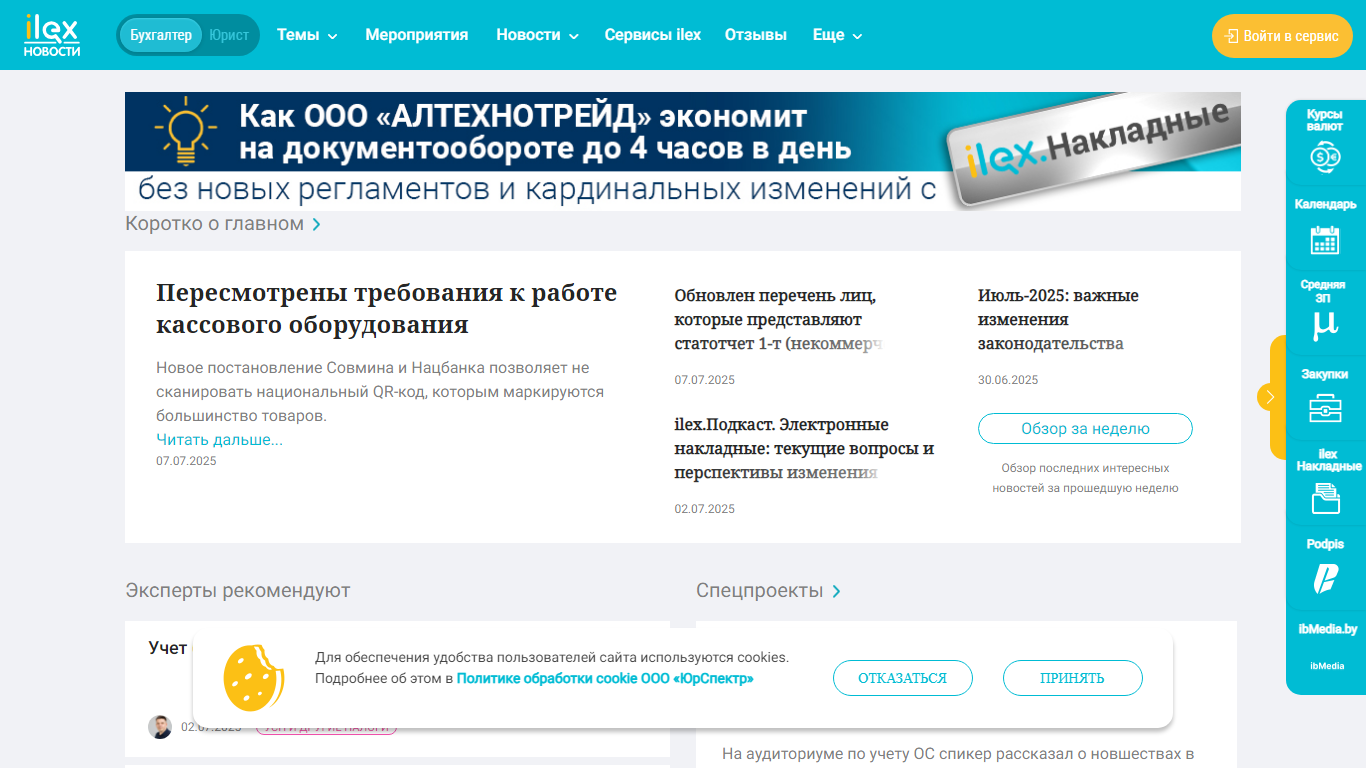Open article Обновлен перечень лиц статотчет 1-т
The width and height of the screenshot is (1366, 768).
tap(780, 320)
